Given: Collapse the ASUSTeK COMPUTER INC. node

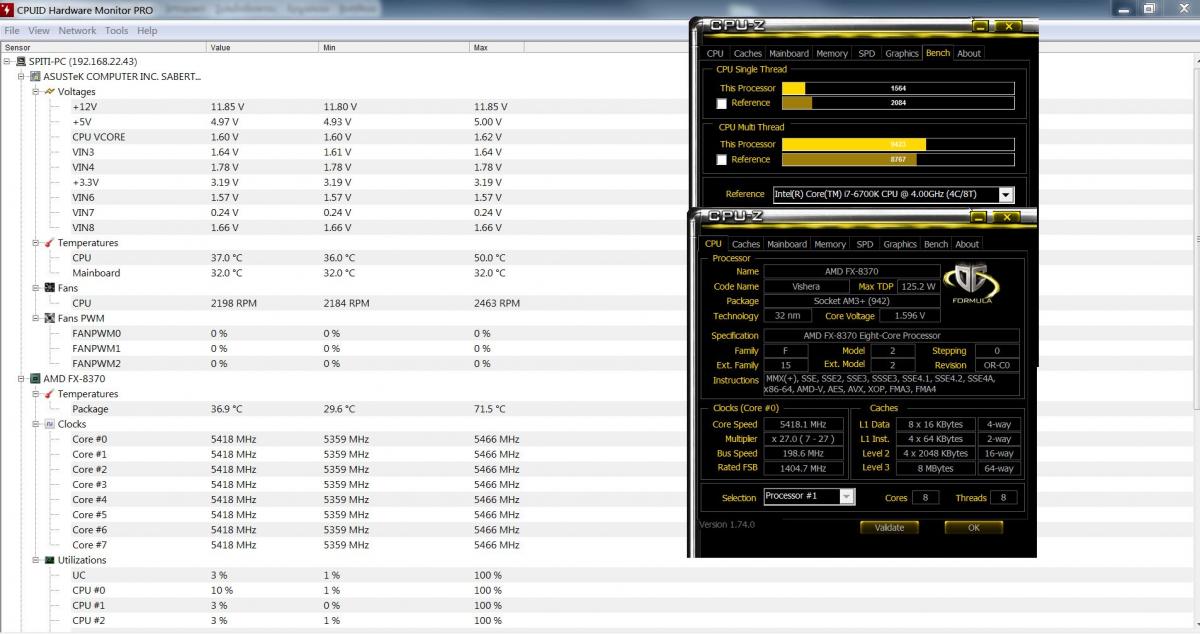Looking at the screenshot, I should pos(22,76).
